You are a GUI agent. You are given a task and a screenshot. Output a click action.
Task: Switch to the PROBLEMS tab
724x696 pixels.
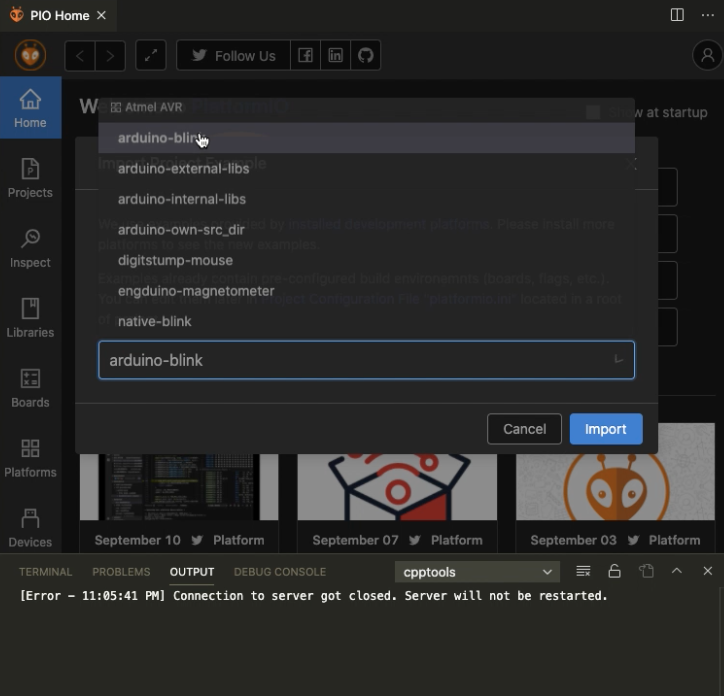pyautogui.click(x=121, y=572)
